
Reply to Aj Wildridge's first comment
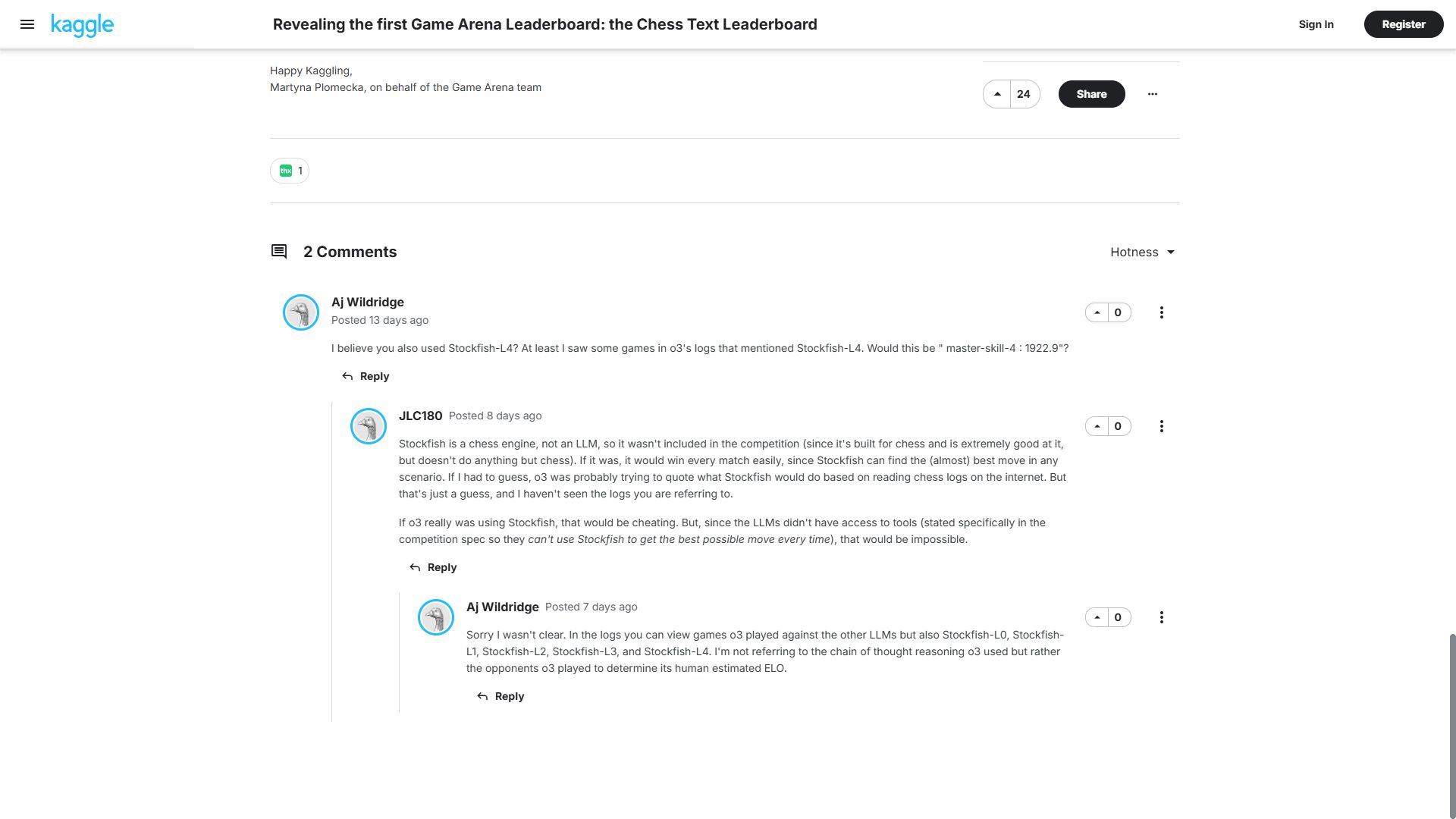[366, 376]
